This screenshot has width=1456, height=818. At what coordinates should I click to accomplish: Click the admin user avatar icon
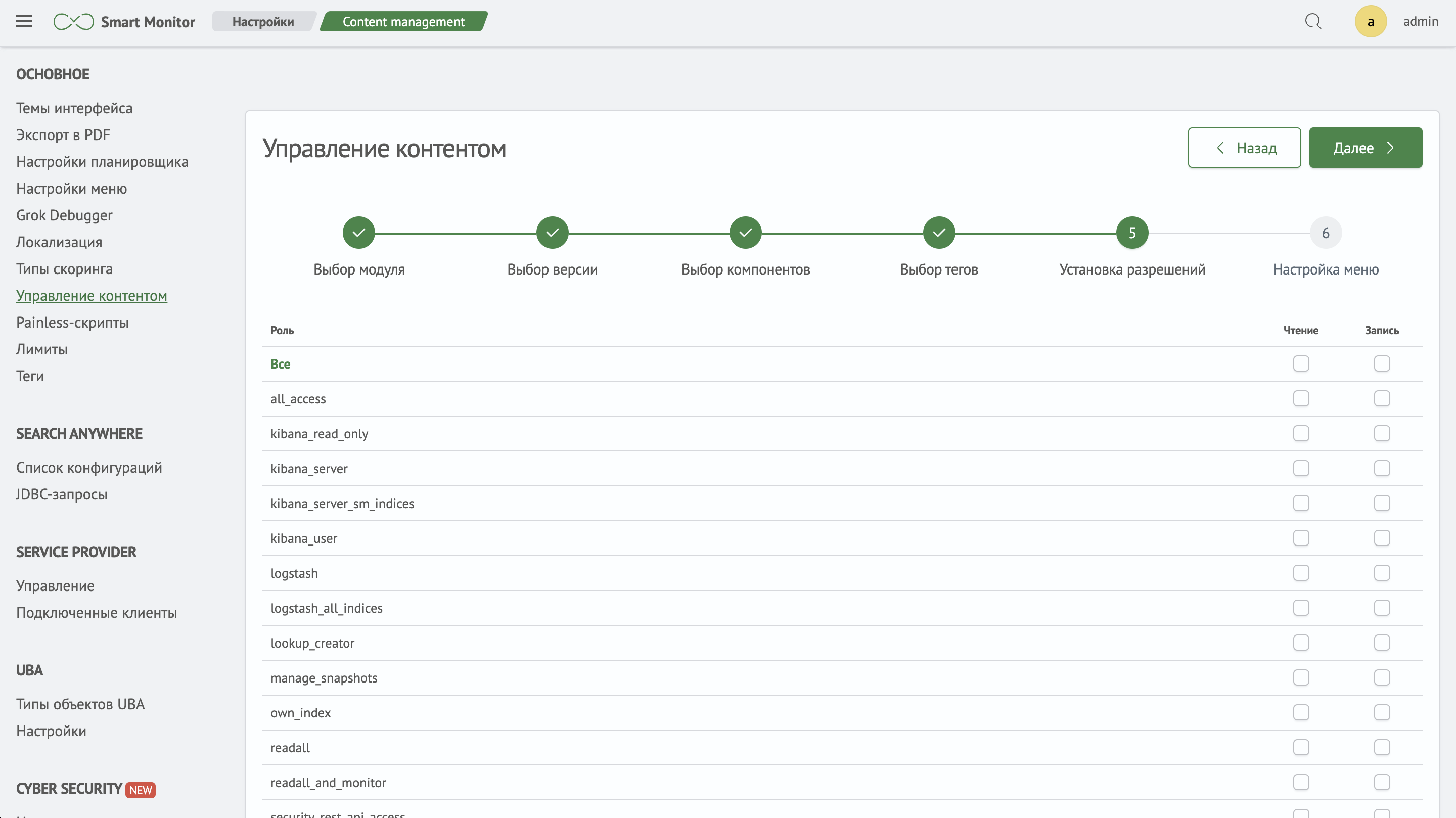tap(1371, 21)
